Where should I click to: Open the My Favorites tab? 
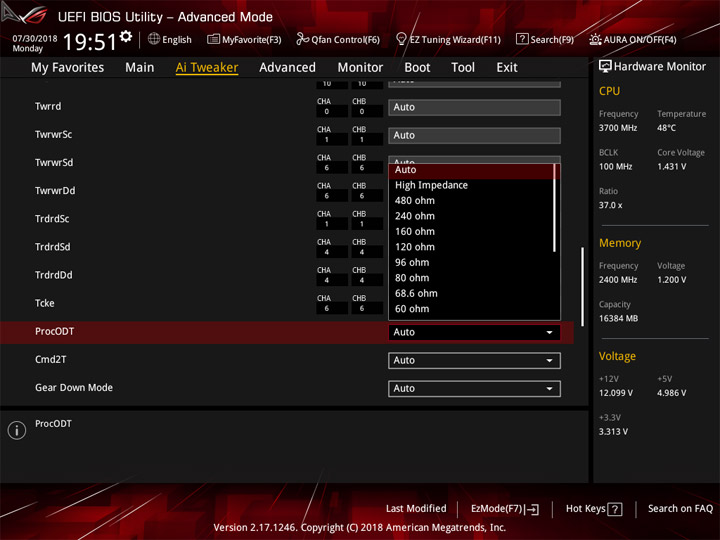click(68, 68)
